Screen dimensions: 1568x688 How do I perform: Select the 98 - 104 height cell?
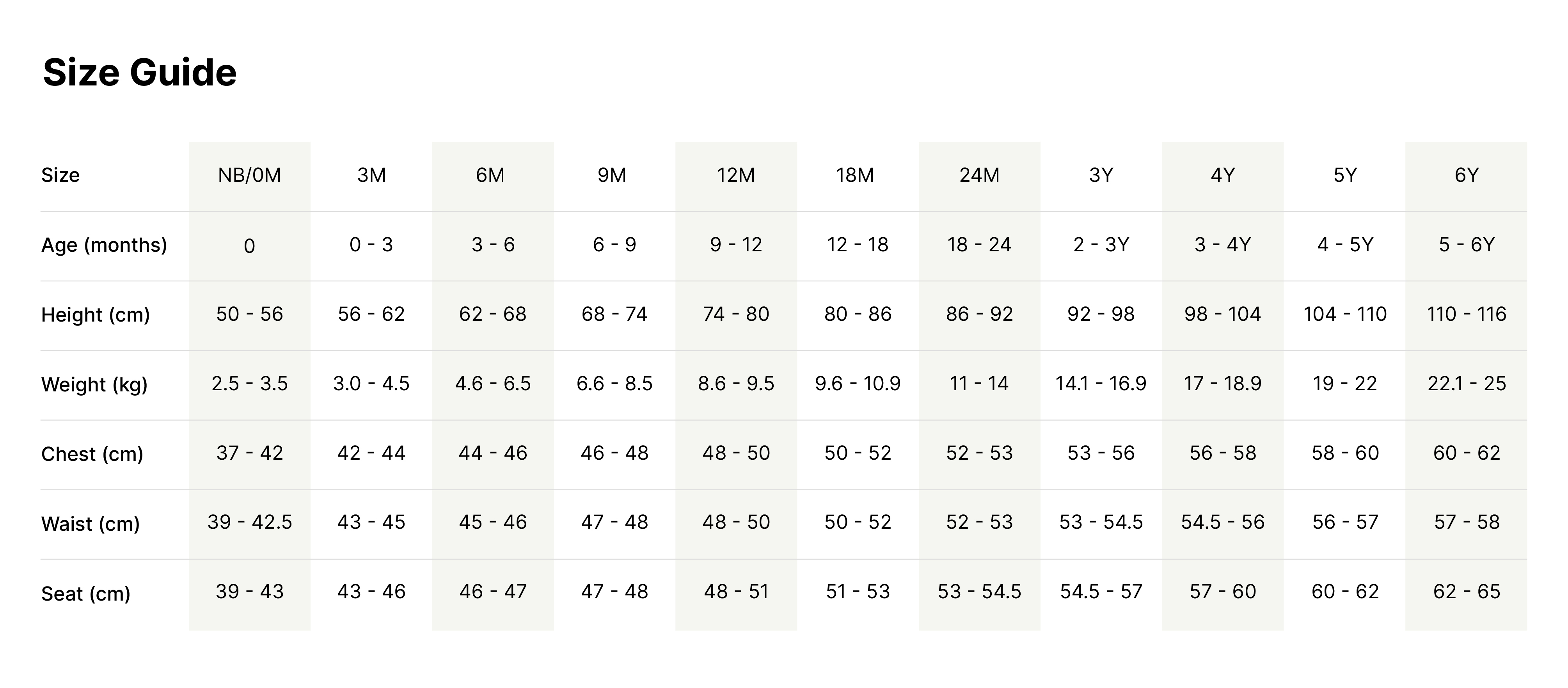(1222, 314)
